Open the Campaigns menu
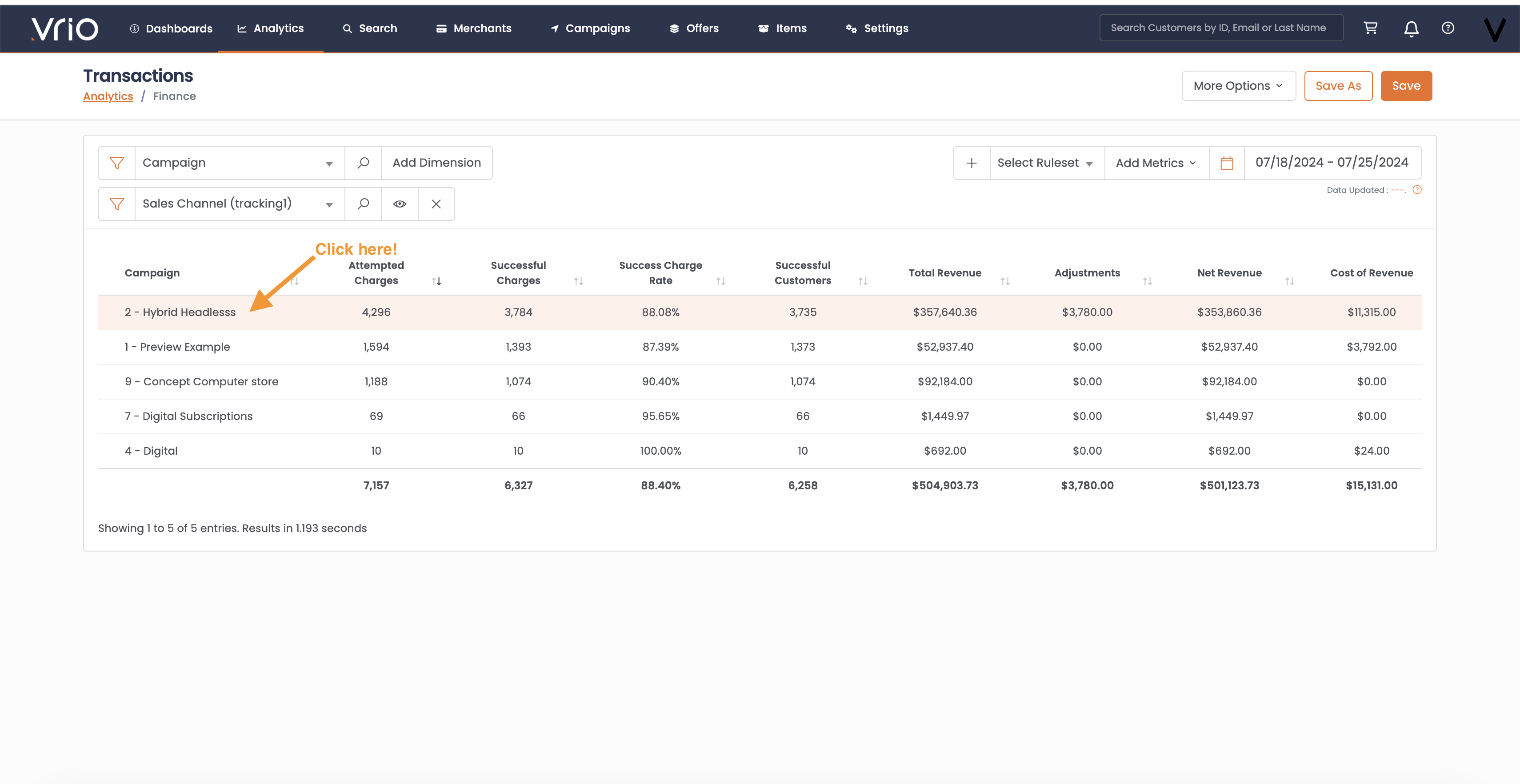 click(x=590, y=28)
